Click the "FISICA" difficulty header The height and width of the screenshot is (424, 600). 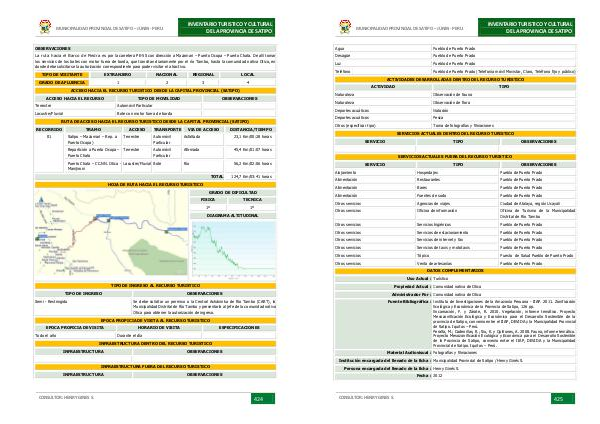208,200
